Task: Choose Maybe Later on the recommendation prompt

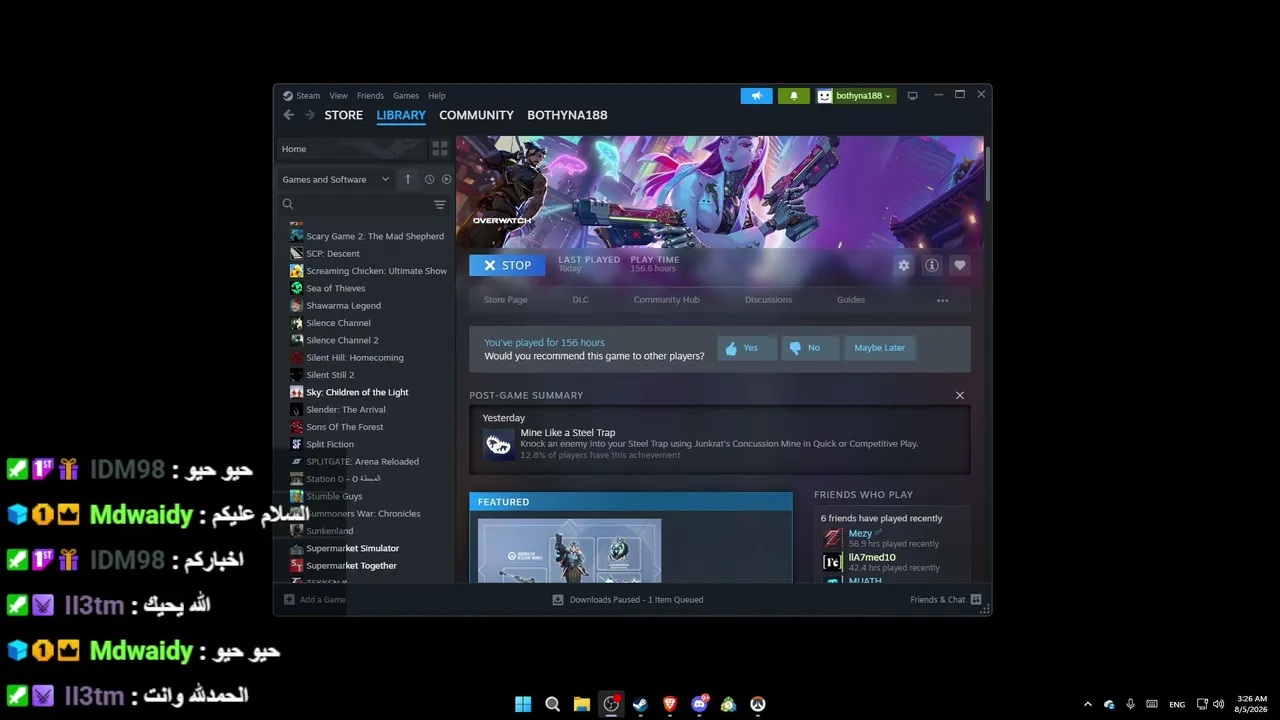Action: (x=880, y=348)
